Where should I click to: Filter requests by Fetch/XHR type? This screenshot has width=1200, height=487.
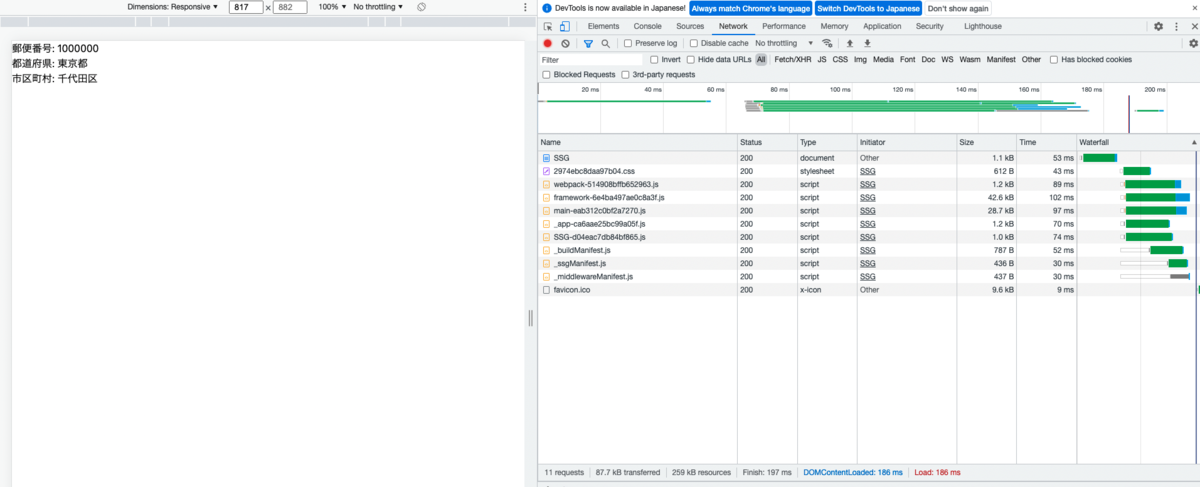click(x=792, y=60)
